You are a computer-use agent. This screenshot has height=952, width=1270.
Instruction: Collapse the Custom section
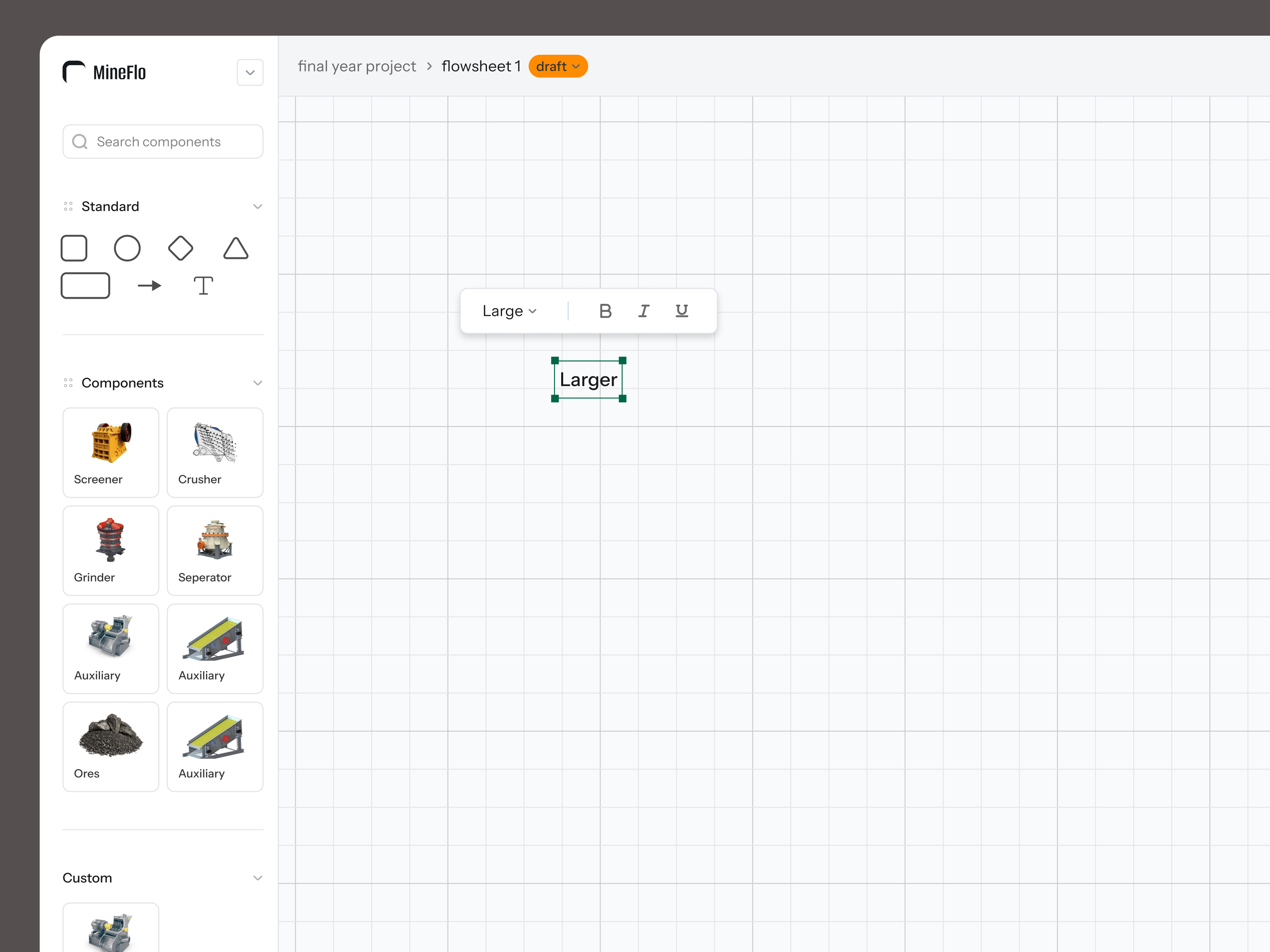258,878
